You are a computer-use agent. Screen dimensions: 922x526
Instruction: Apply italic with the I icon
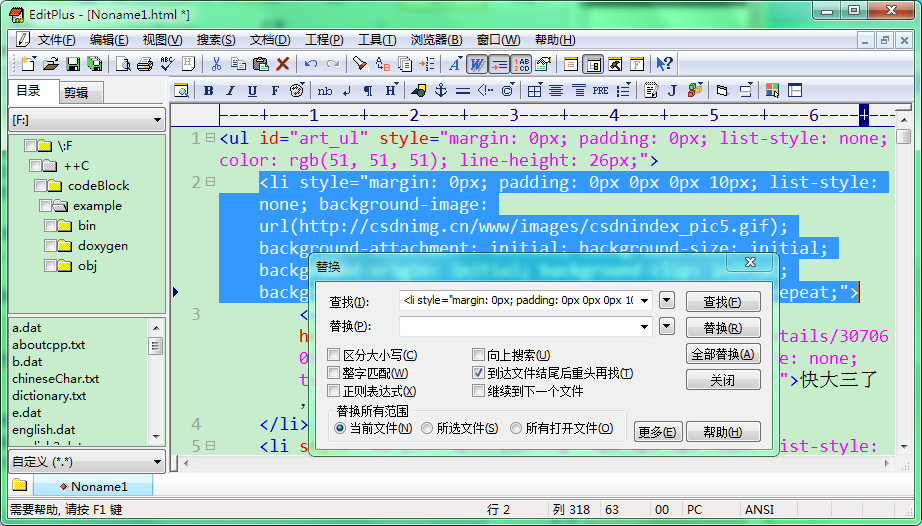click(x=230, y=91)
